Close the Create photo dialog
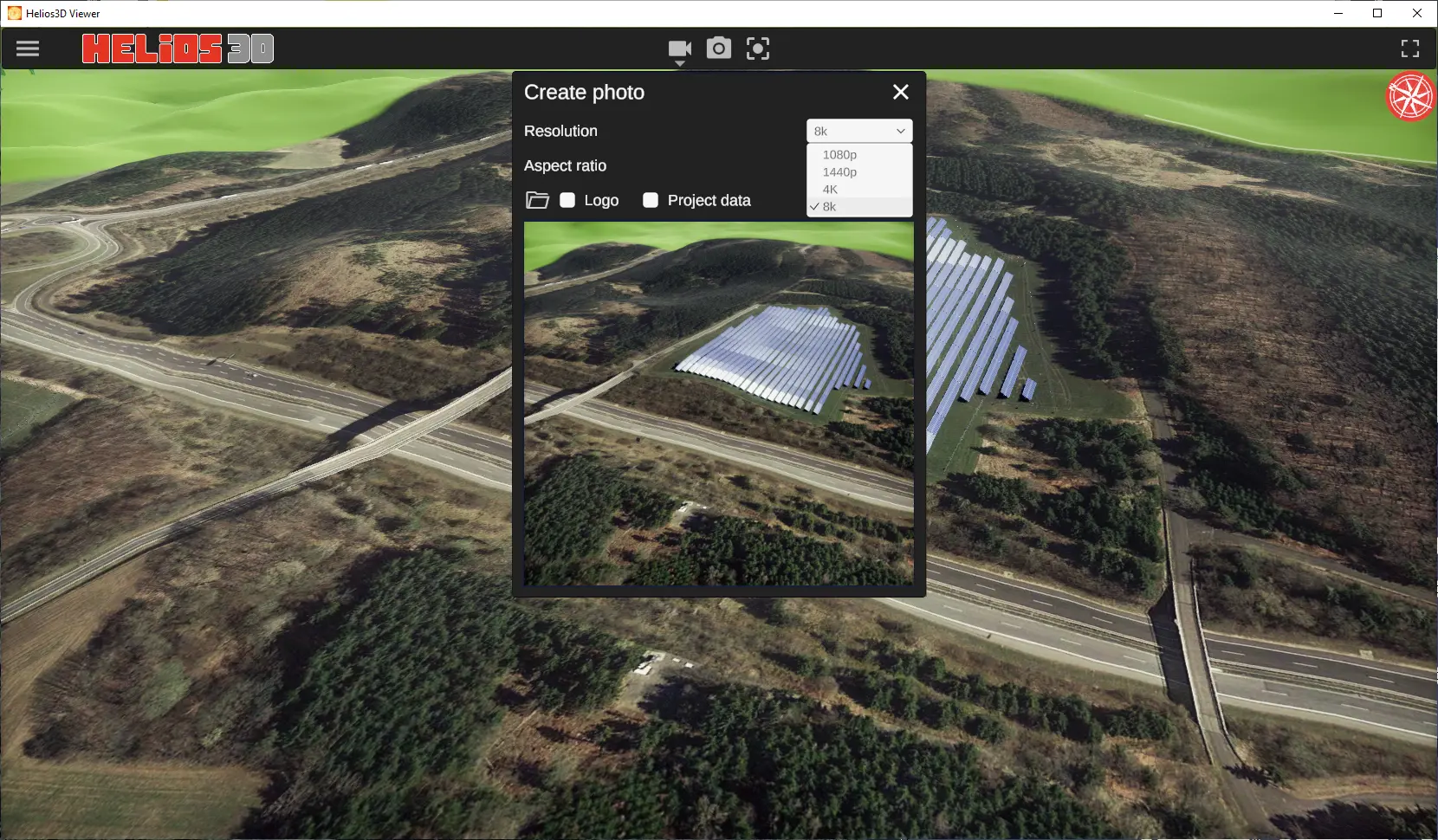The image size is (1438, 840). coord(901,92)
